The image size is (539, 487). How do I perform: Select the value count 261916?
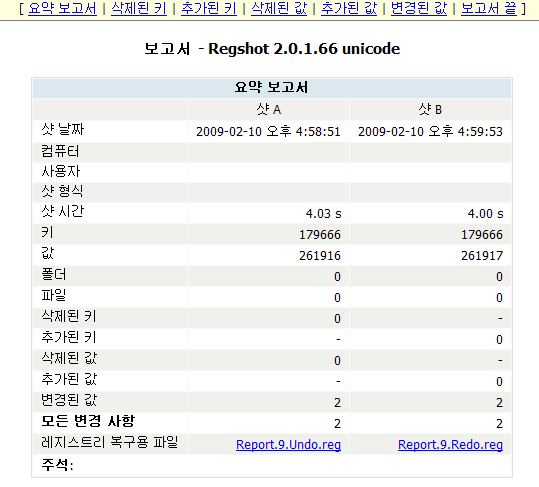tap(320, 255)
